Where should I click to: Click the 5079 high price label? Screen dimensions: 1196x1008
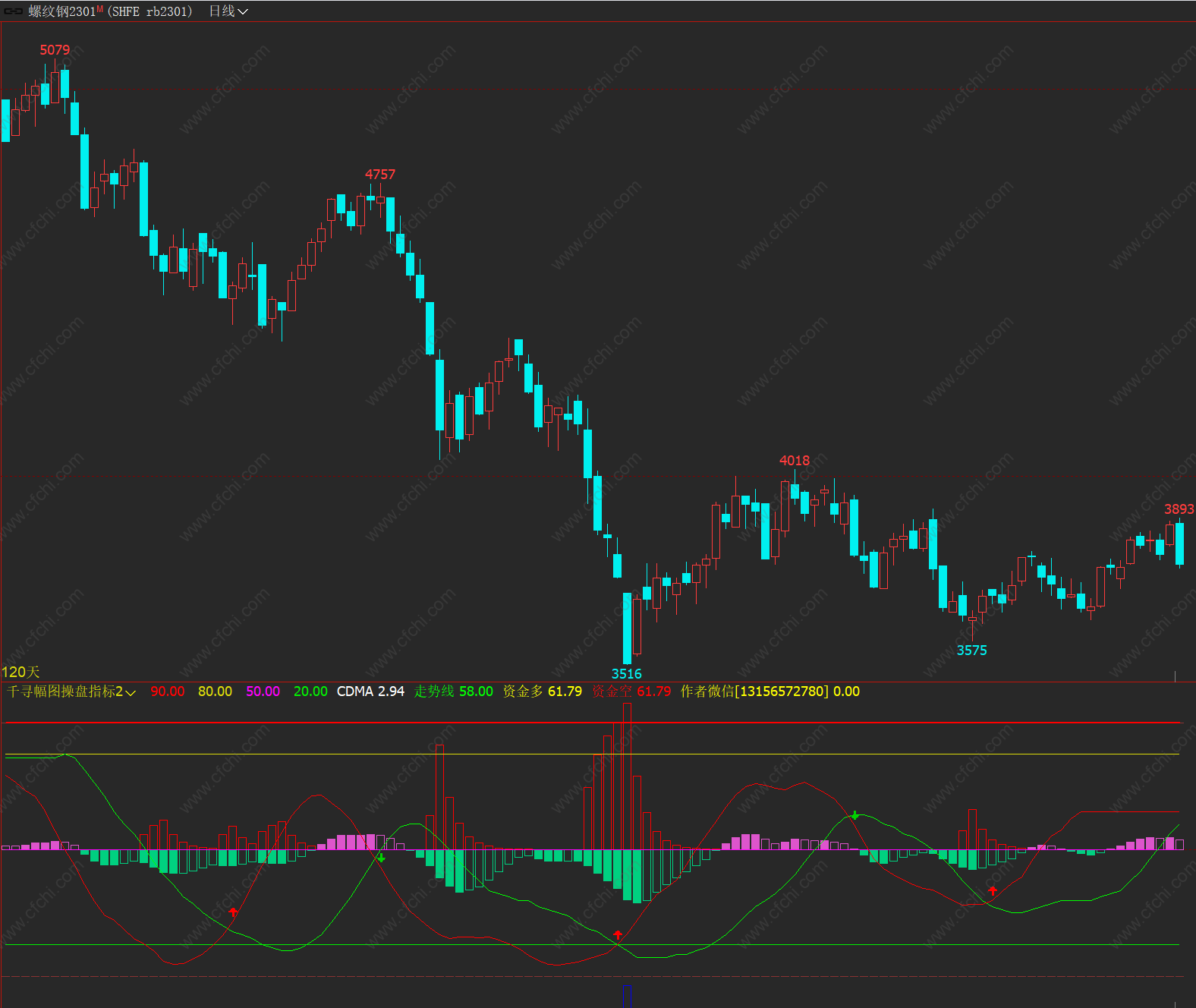[55, 50]
